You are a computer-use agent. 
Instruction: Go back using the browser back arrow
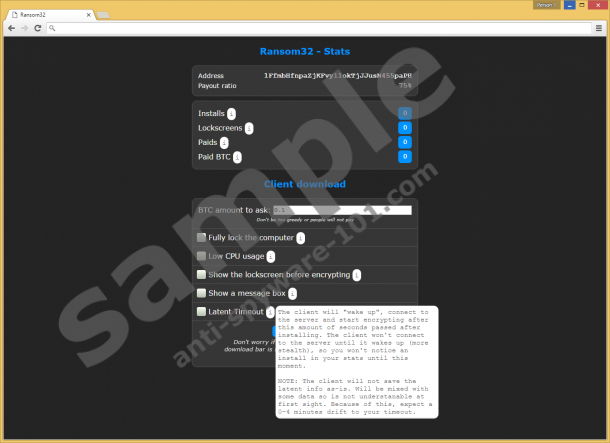(x=11, y=28)
